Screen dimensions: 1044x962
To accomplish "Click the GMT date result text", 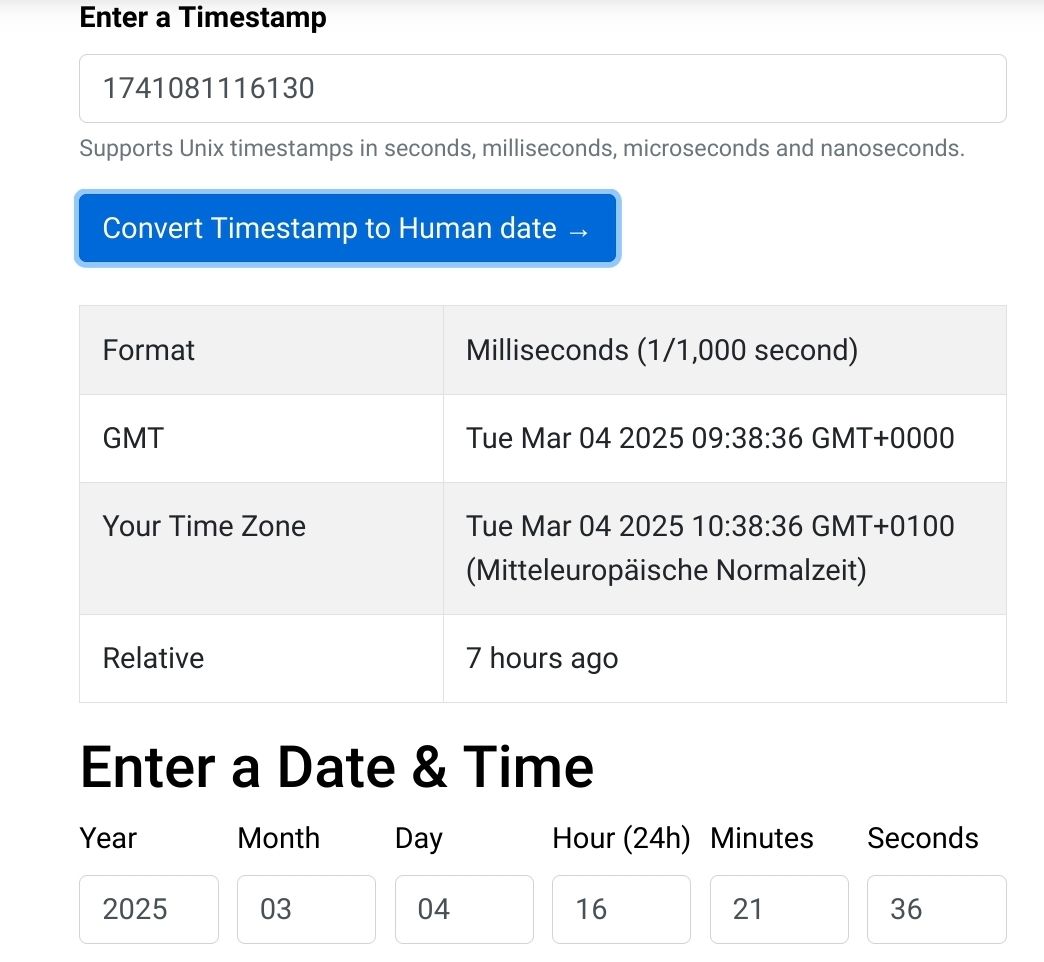I will pyautogui.click(x=710, y=438).
